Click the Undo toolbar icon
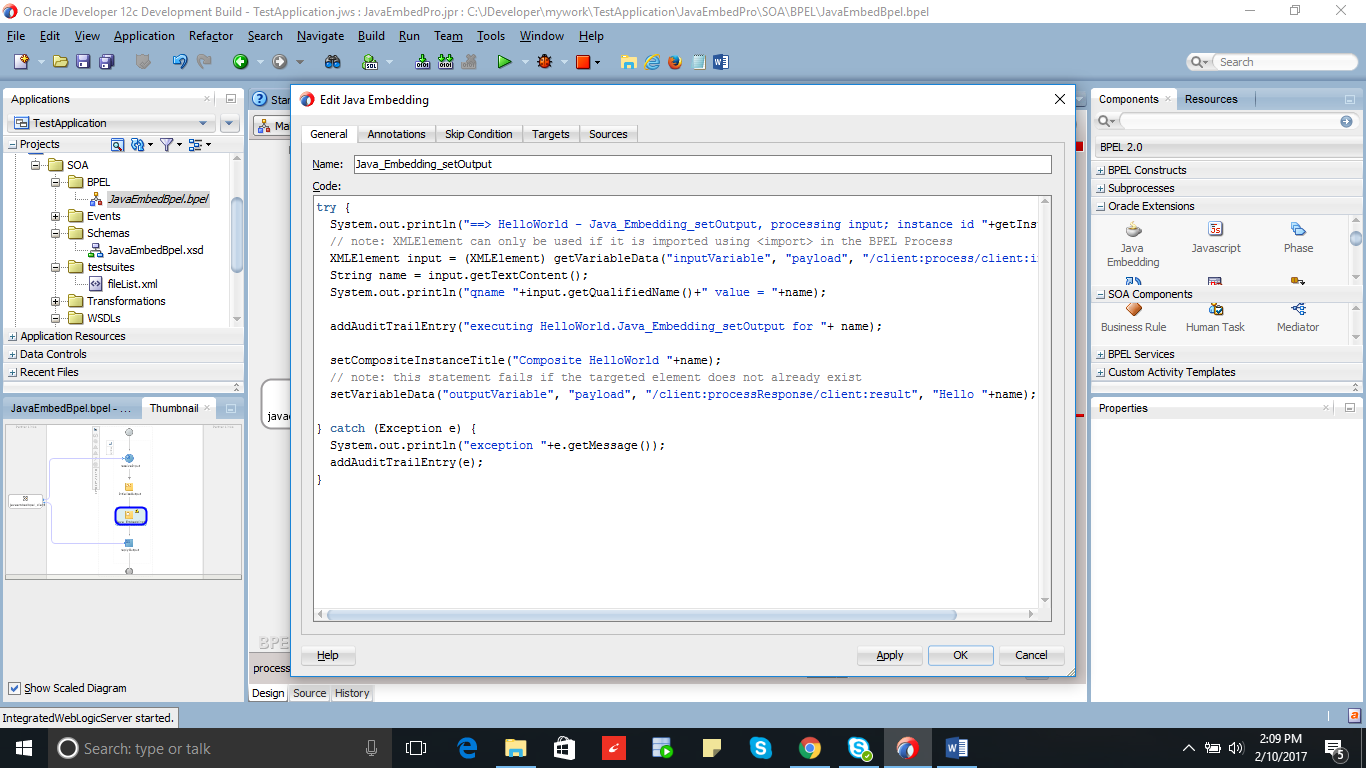 click(179, 61)
